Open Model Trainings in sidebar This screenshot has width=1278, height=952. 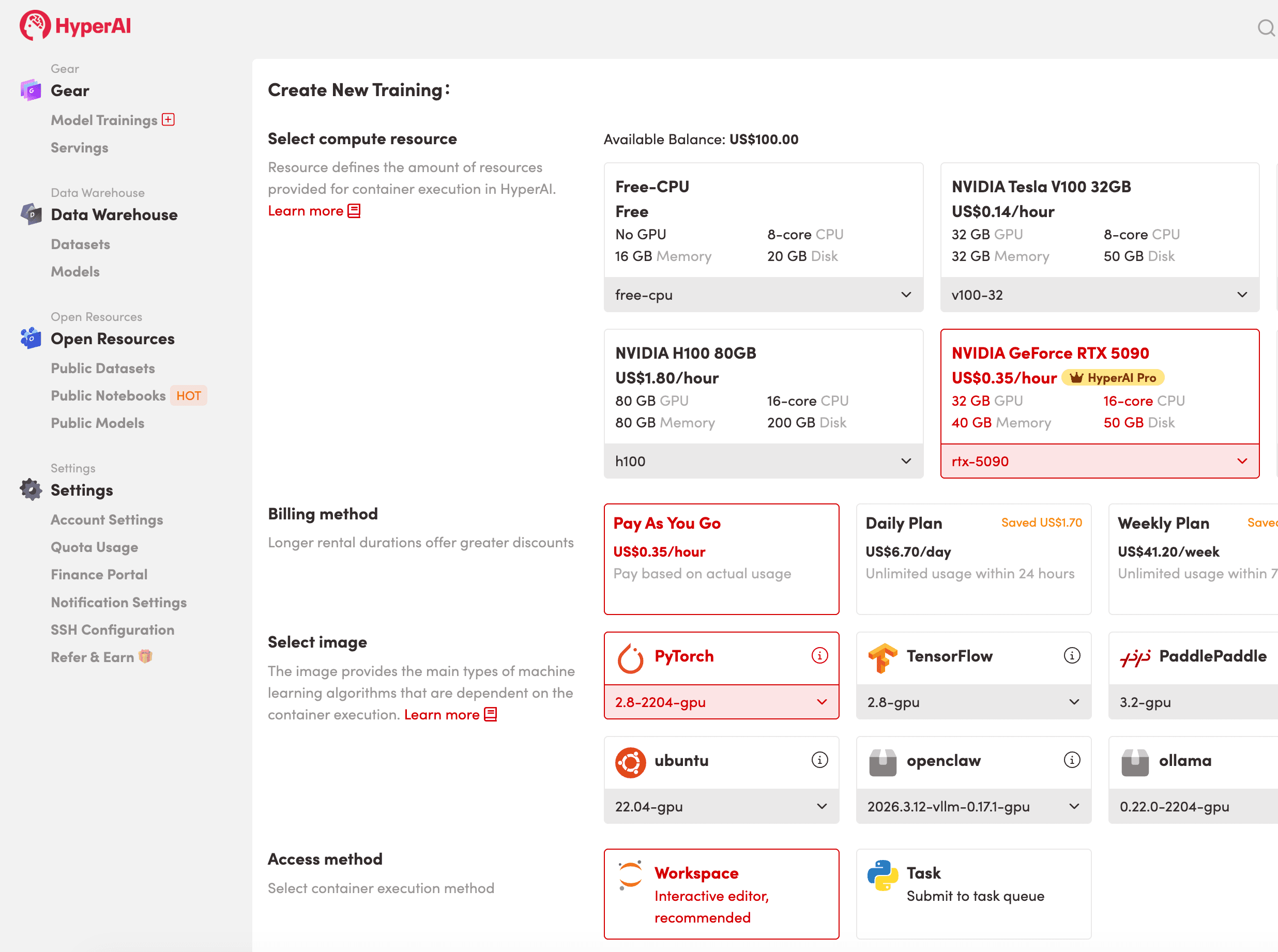[x=104, y=120]
